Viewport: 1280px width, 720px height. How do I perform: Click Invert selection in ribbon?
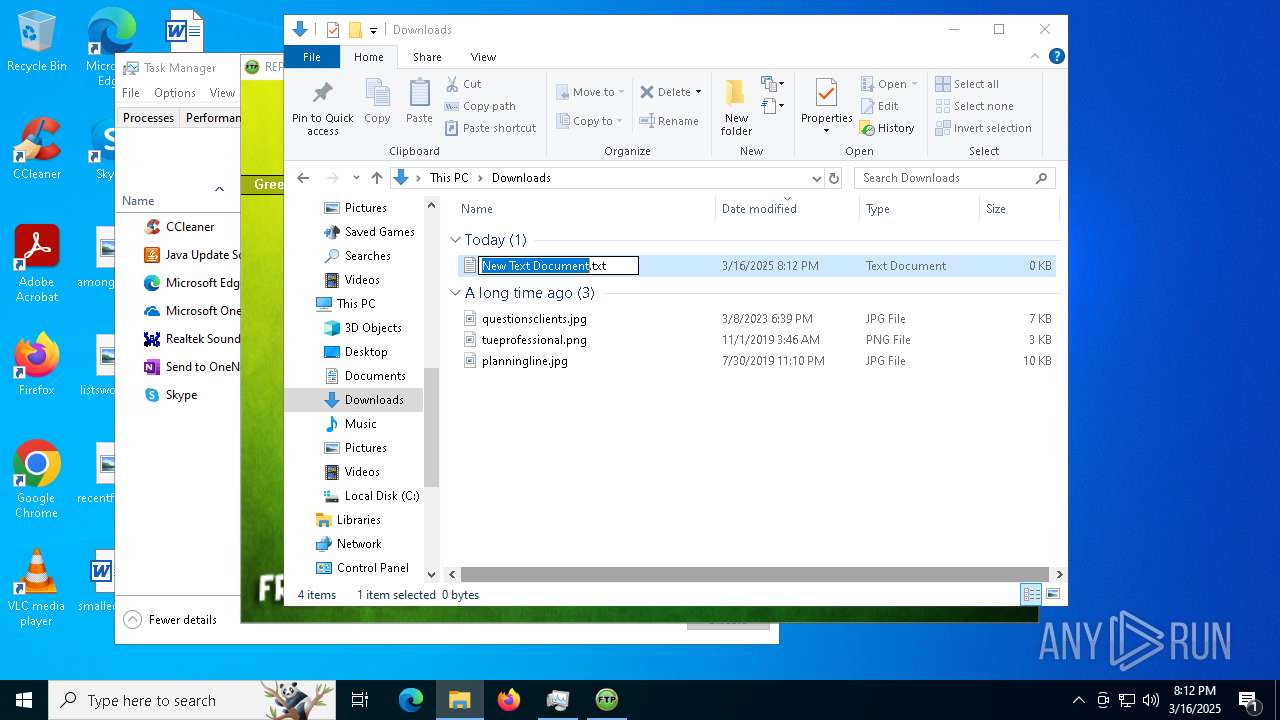[983, 128]
